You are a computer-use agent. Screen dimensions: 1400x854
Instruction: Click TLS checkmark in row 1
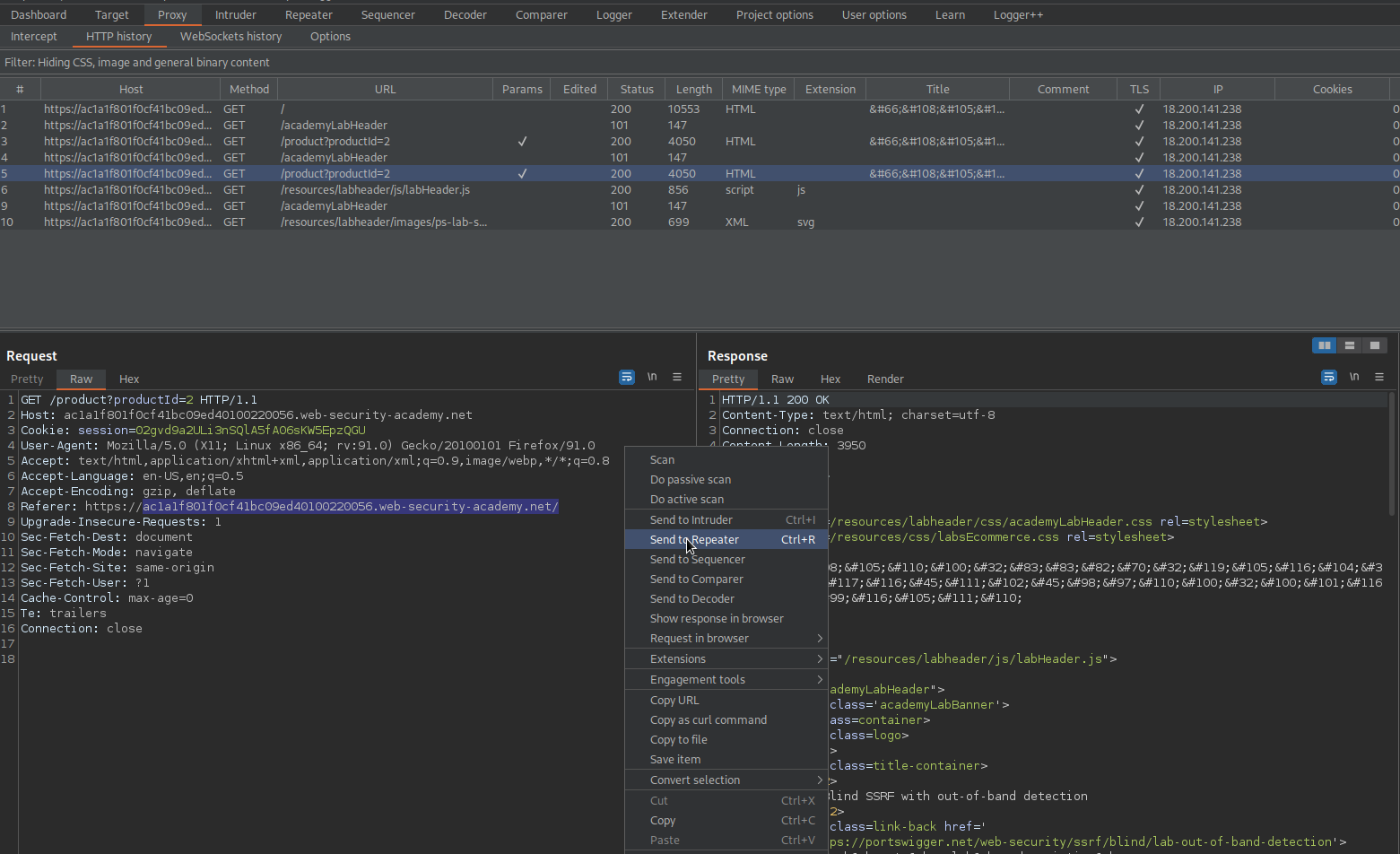tap(1139, 109)
